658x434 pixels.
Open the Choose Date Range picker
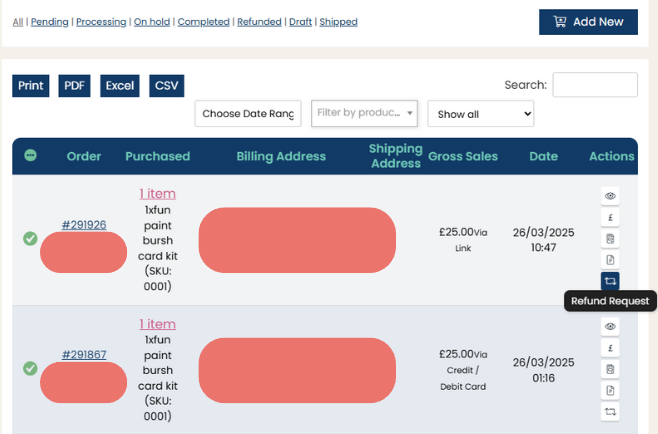pos(248,114)
